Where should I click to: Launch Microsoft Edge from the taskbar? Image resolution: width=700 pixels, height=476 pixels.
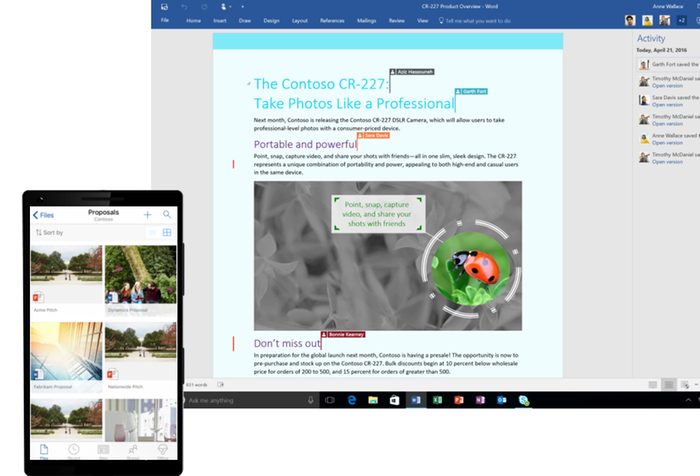pyautogui.click(x=351, y=400)
